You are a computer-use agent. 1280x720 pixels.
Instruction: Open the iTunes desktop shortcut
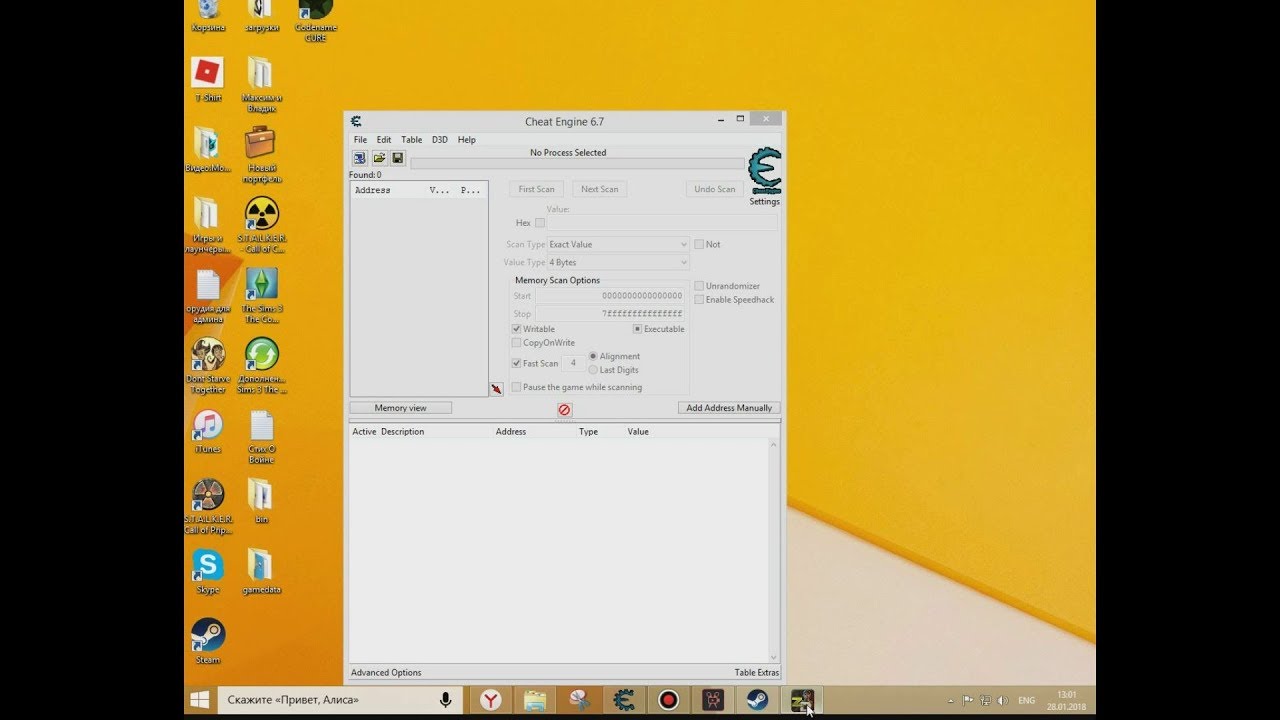click(208, 431)
